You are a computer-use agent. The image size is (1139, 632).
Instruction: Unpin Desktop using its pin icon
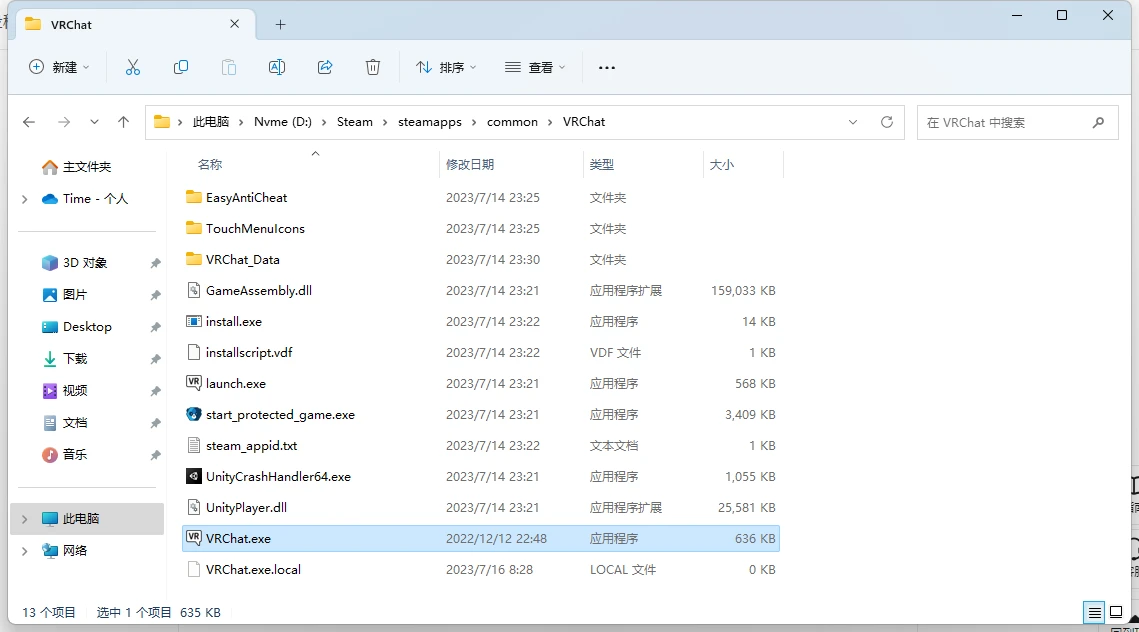tap(155, 327)
